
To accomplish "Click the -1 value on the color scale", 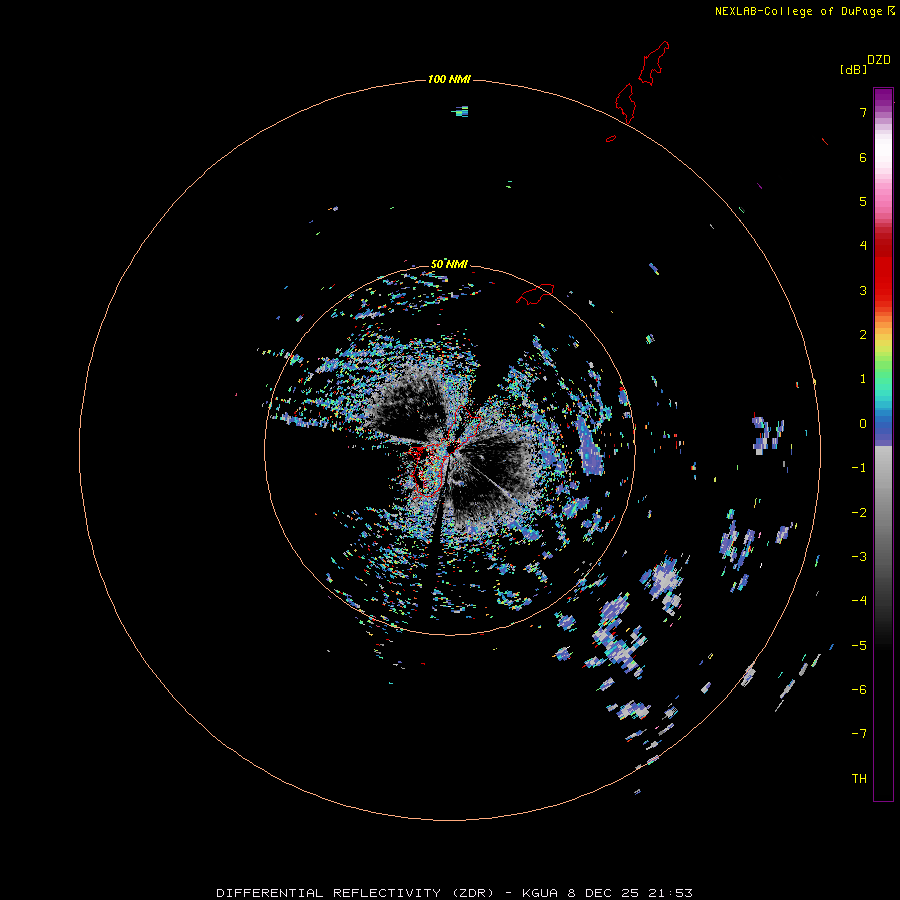I will coord(859,468).
